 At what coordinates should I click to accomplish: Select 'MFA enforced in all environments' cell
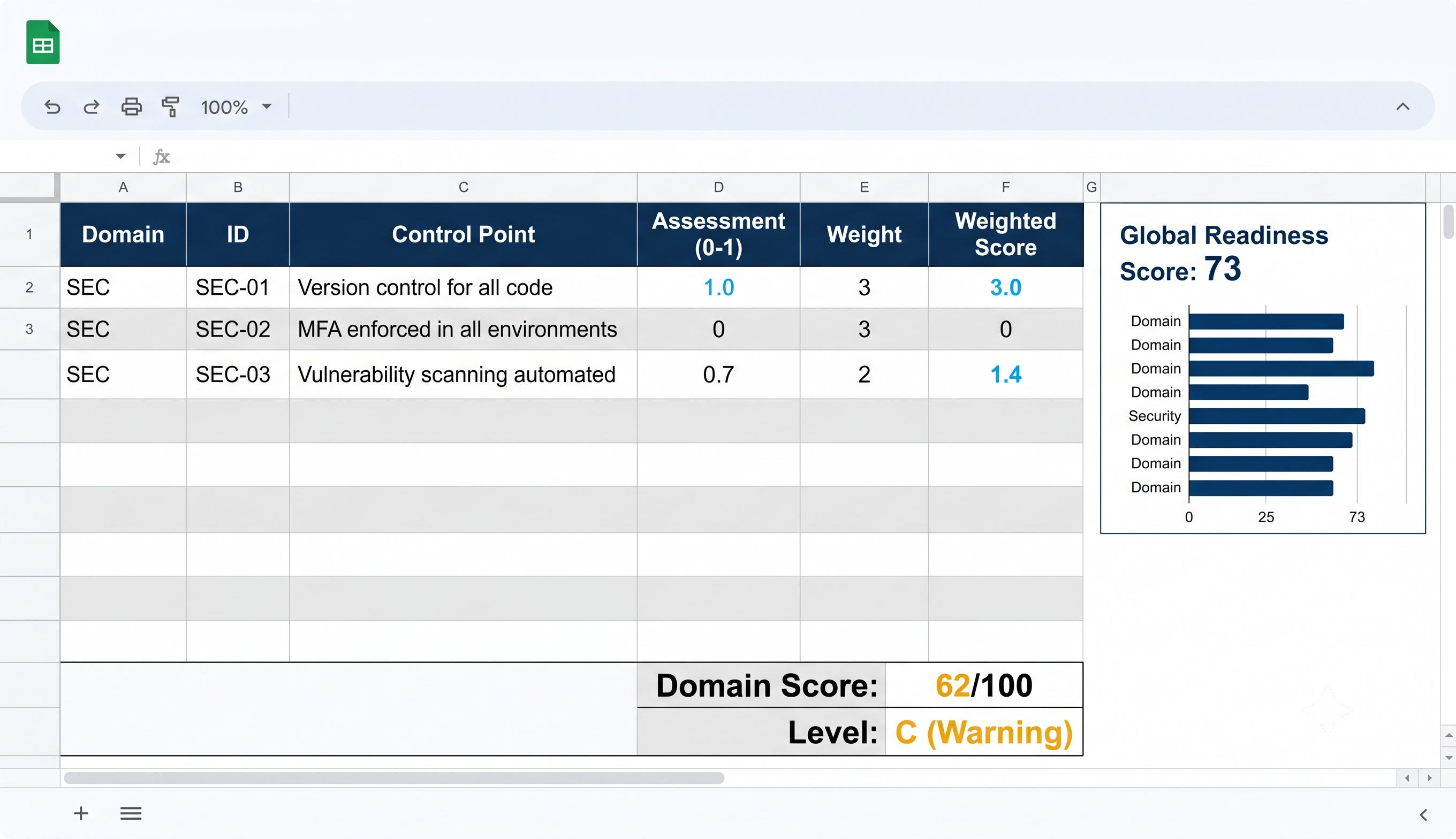pos(463,329)
